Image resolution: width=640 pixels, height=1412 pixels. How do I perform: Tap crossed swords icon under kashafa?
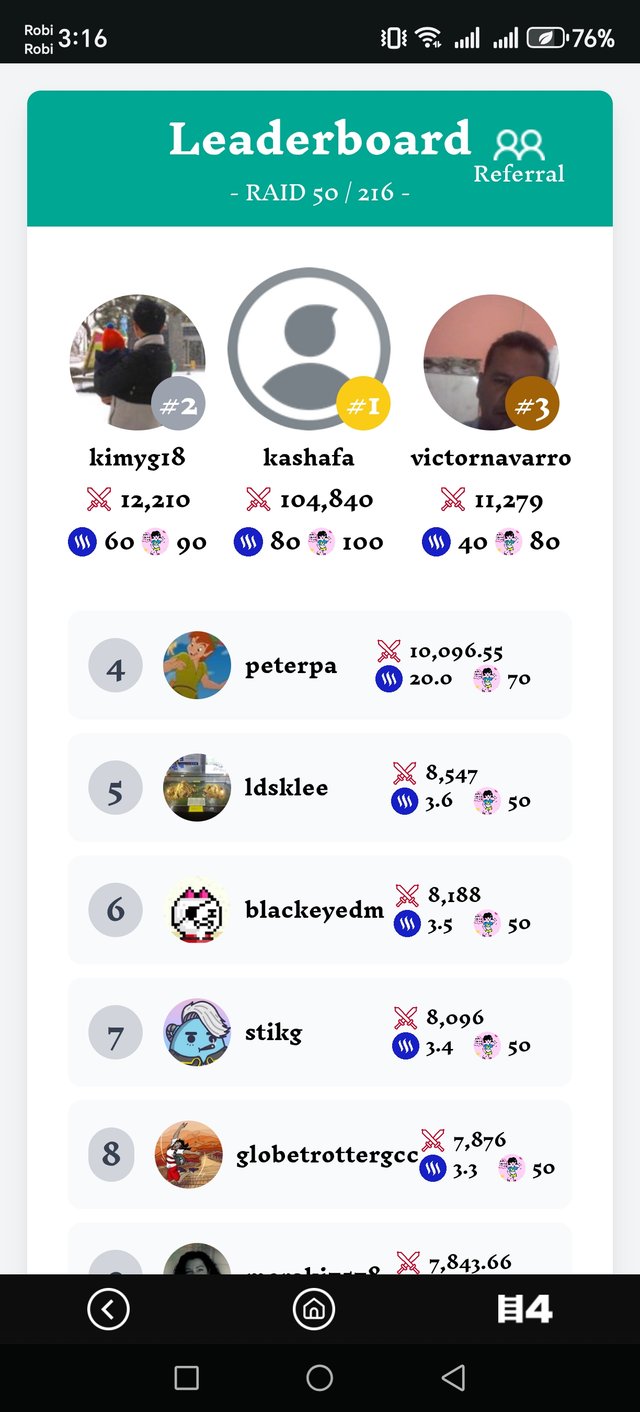click(x=259, y=499)
